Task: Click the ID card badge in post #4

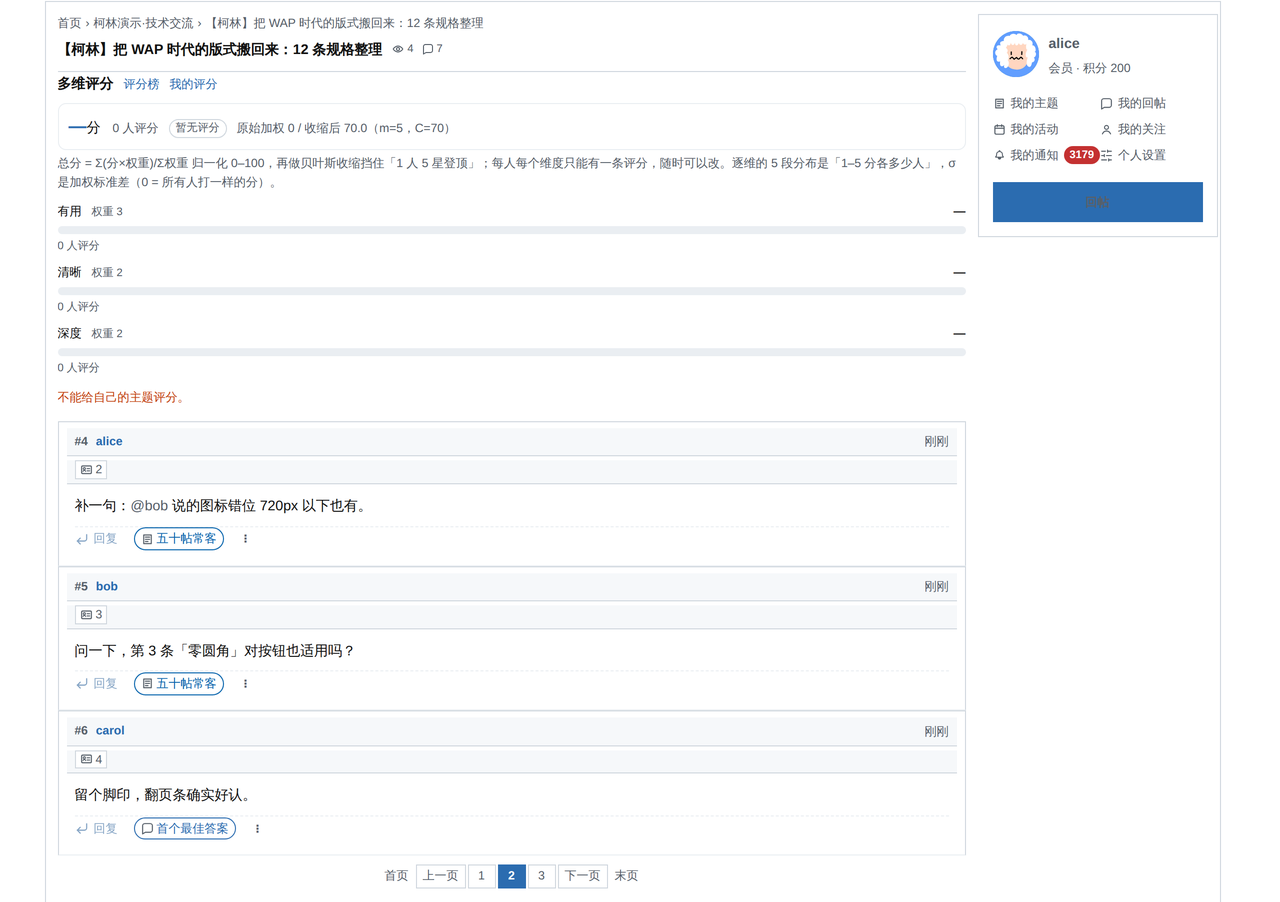Action: coord(91,470)
